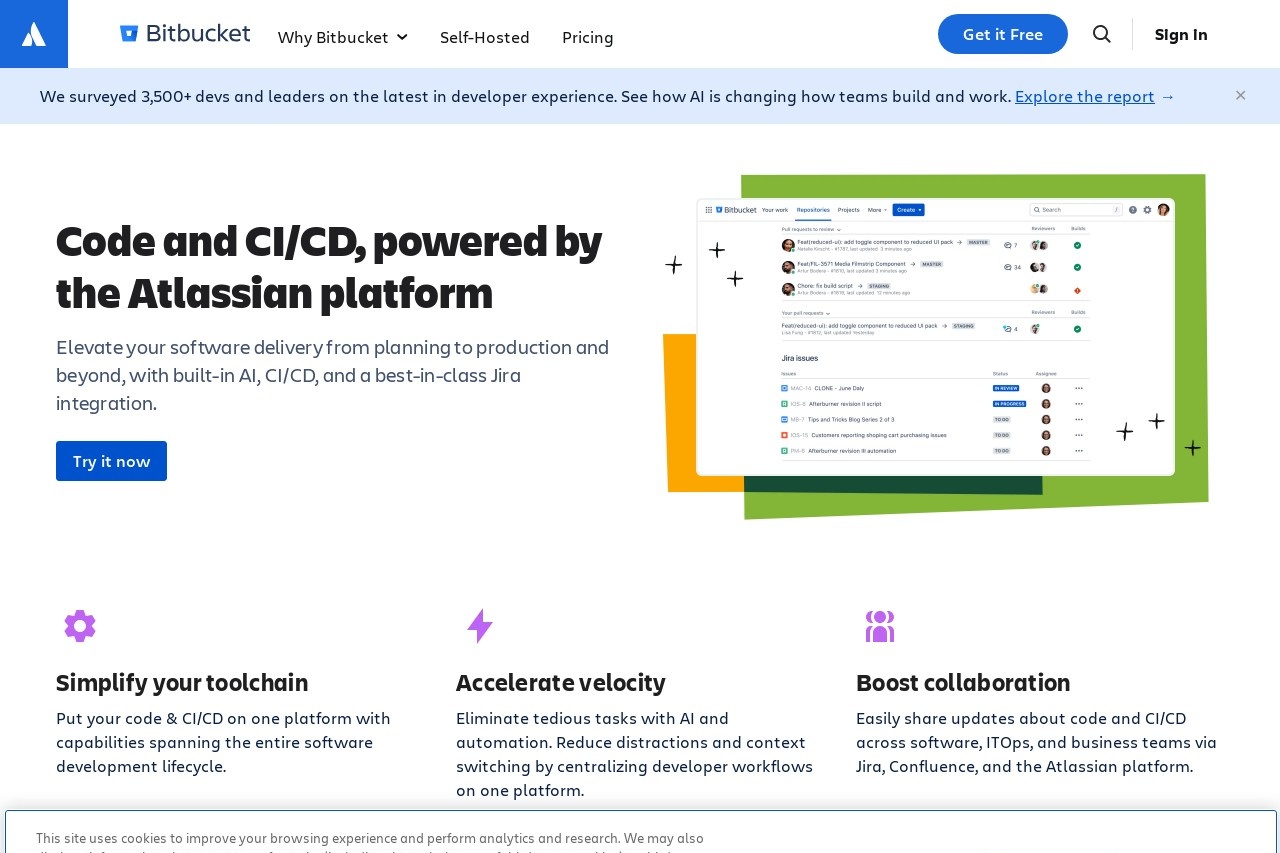Select the Simplify your toolchain heading
This screenshot has width=1280, height=853.
[182, 682]
